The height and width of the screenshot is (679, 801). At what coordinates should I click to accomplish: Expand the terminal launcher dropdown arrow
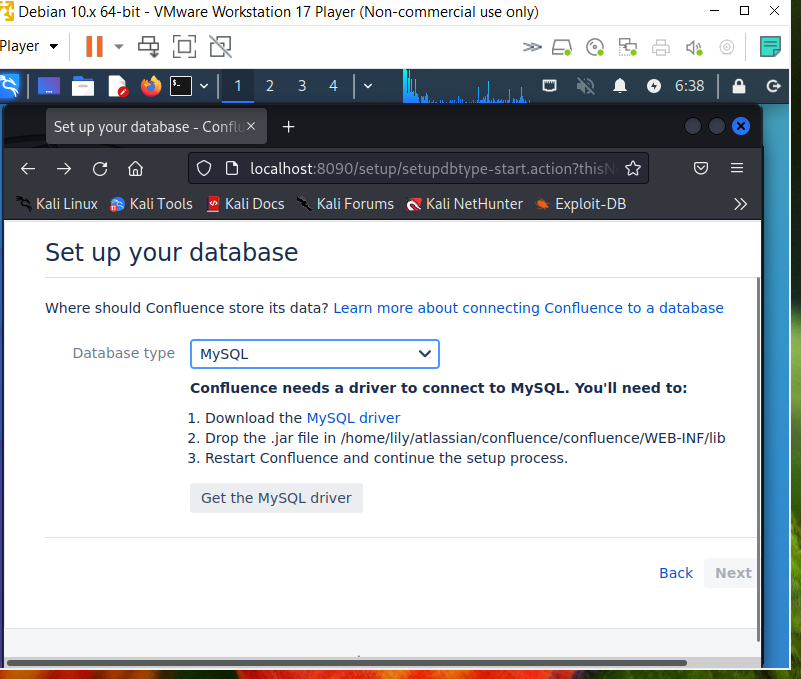[204, 86]
